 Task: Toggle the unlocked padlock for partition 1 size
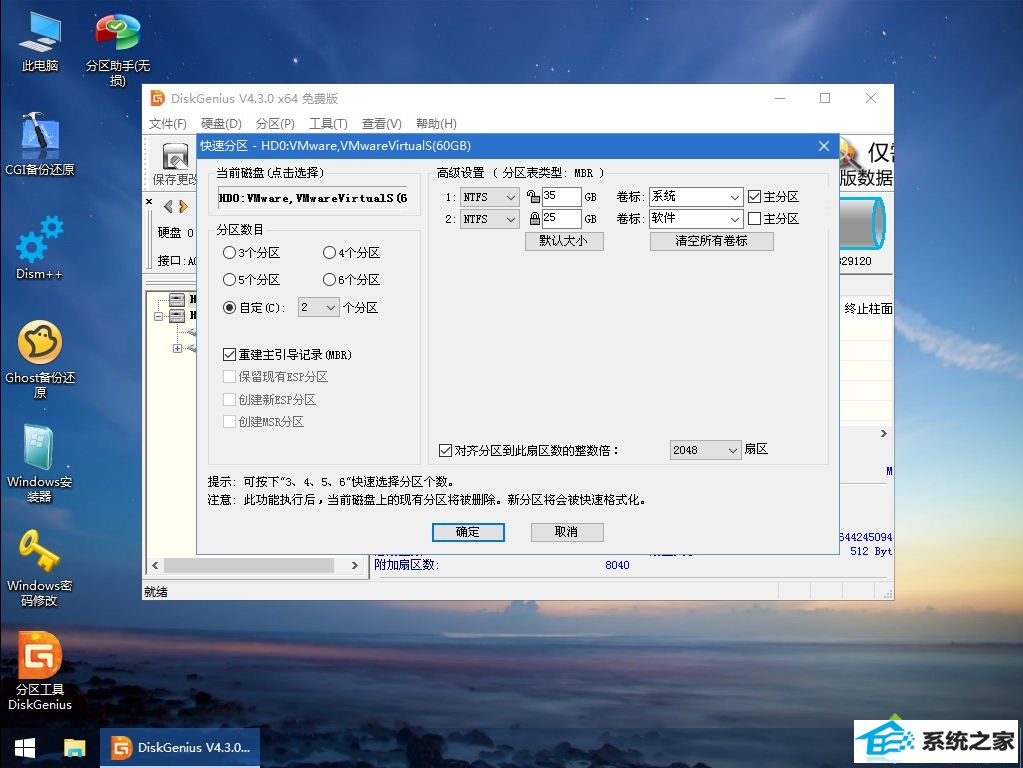click(533, 196)
